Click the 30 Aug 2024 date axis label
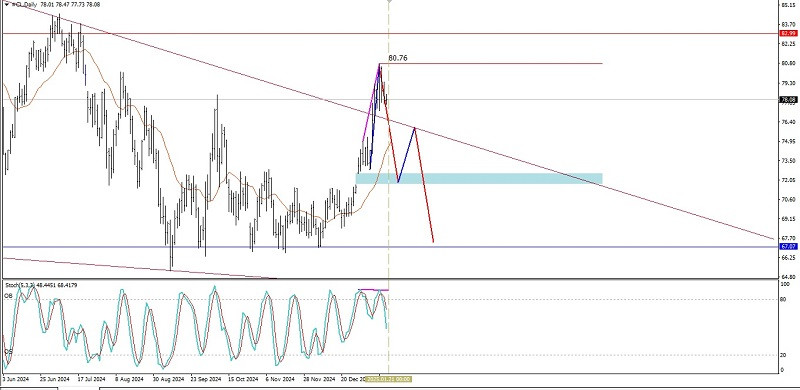This screenshot has height=390, width=800. pyautogui.click(x=168, y=379)
